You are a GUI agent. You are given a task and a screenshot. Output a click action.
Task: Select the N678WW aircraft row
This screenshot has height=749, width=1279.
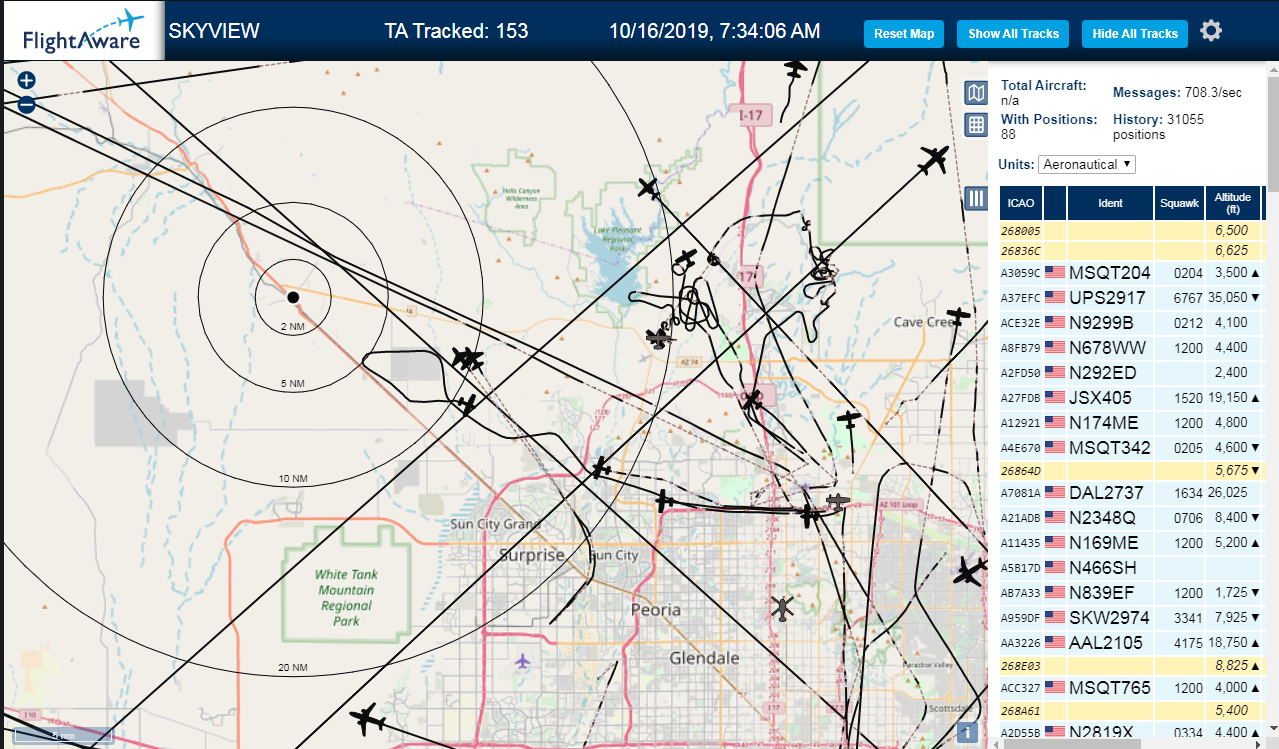tap(1131, 348)
